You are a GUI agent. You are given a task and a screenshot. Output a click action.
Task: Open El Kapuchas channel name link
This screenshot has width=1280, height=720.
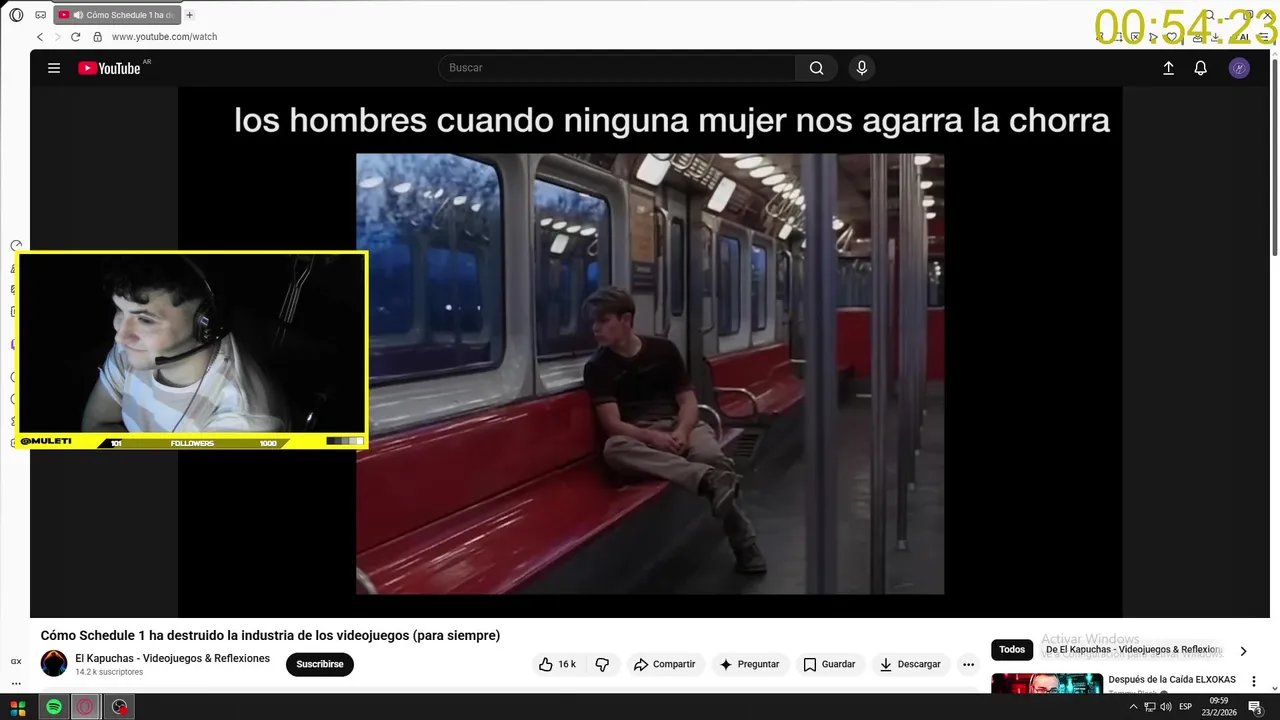[172, 658]
